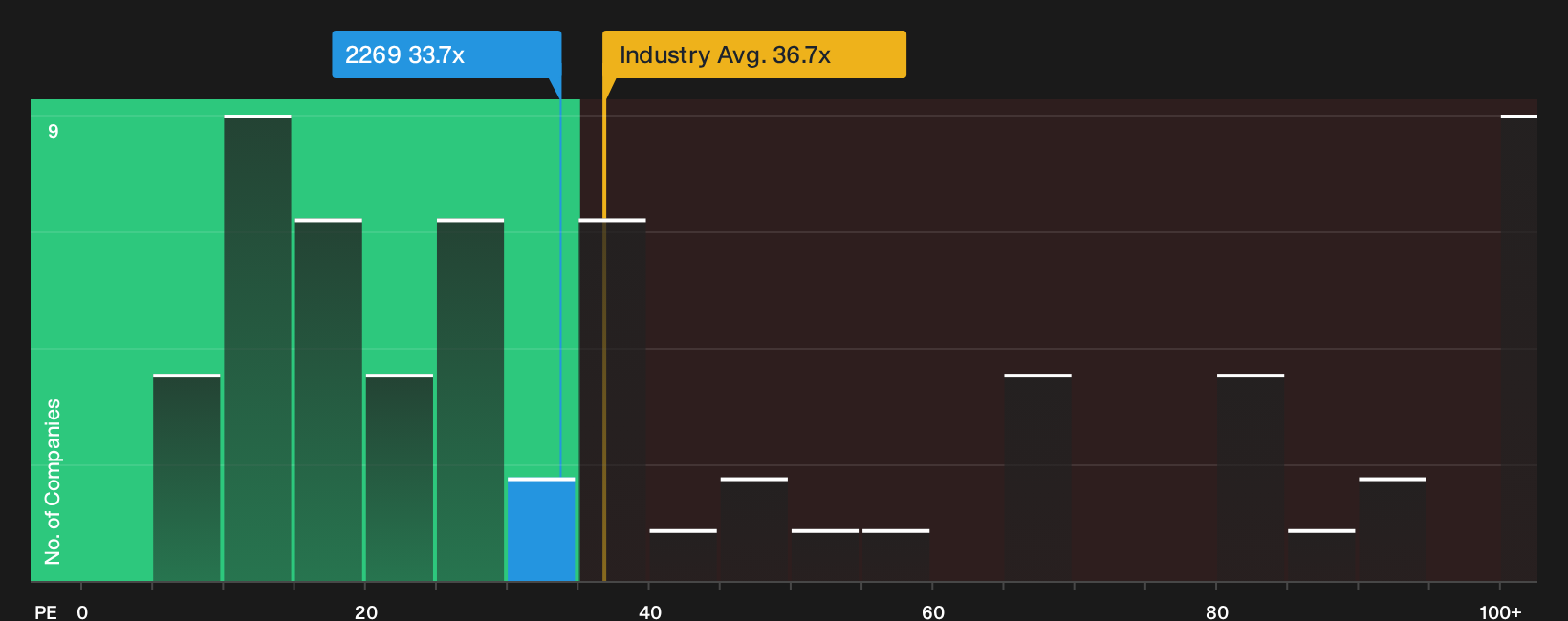
Task: Click the yellow Industry Avg. 36.7x label
Action: [754, 54]
